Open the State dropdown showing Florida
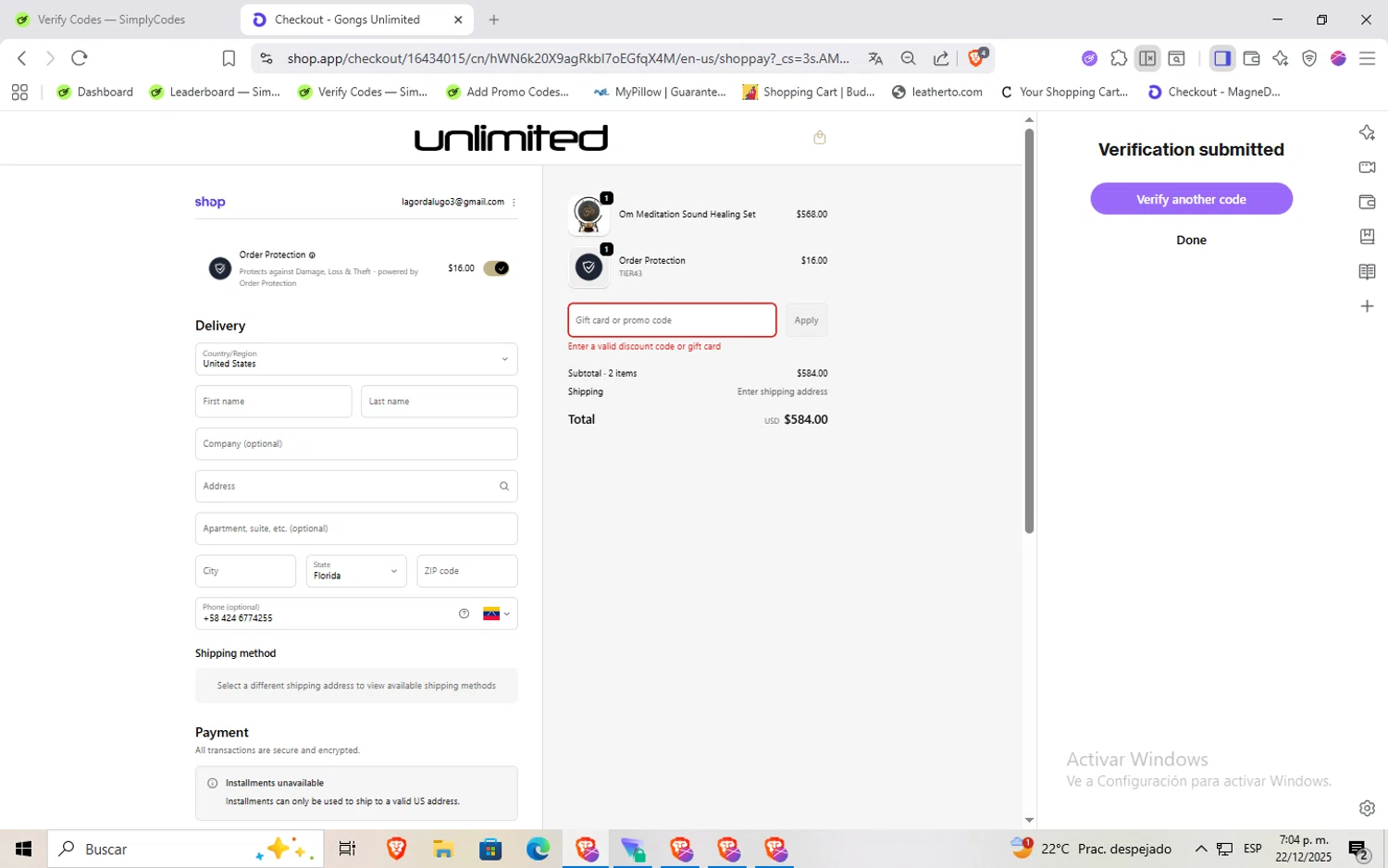Screen dimensions: 1388x868 click(356, 571)
